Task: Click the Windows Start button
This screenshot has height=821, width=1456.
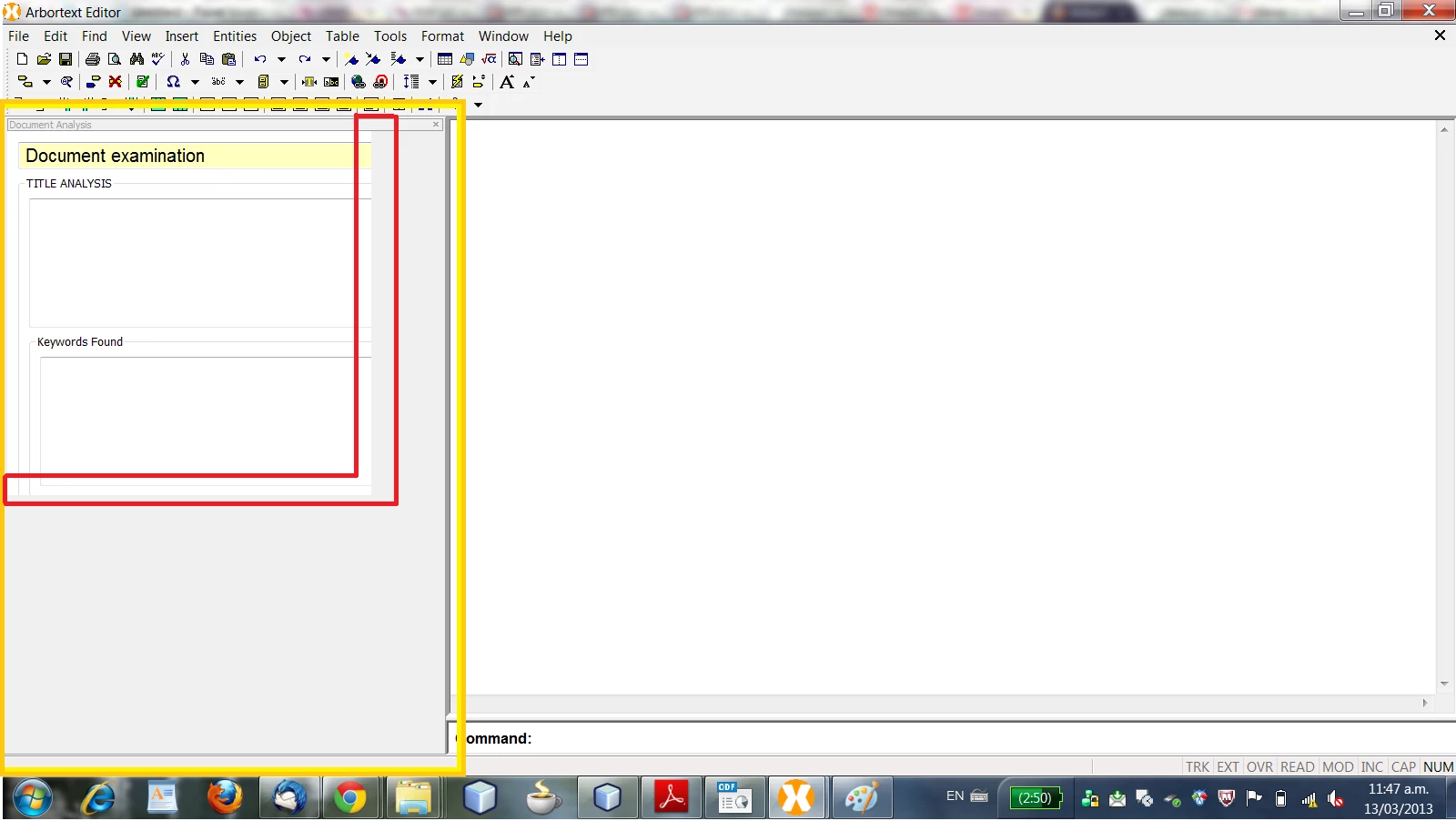Action: [33, 798]
